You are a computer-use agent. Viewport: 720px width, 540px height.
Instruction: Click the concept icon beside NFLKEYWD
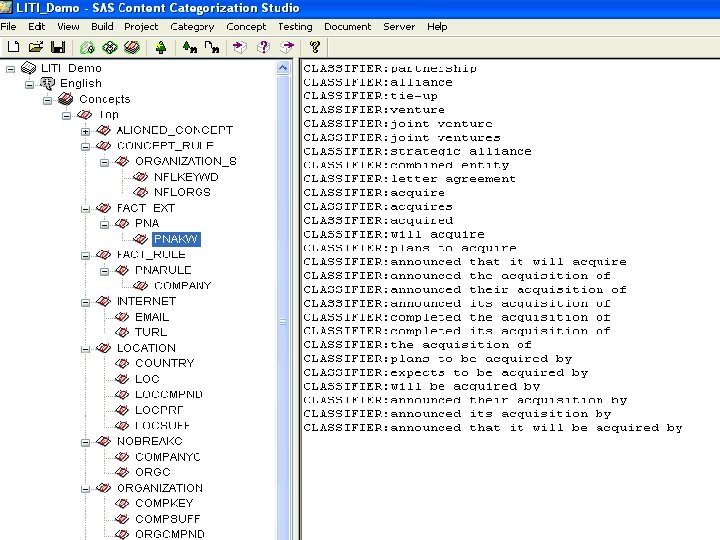point(141,177)
